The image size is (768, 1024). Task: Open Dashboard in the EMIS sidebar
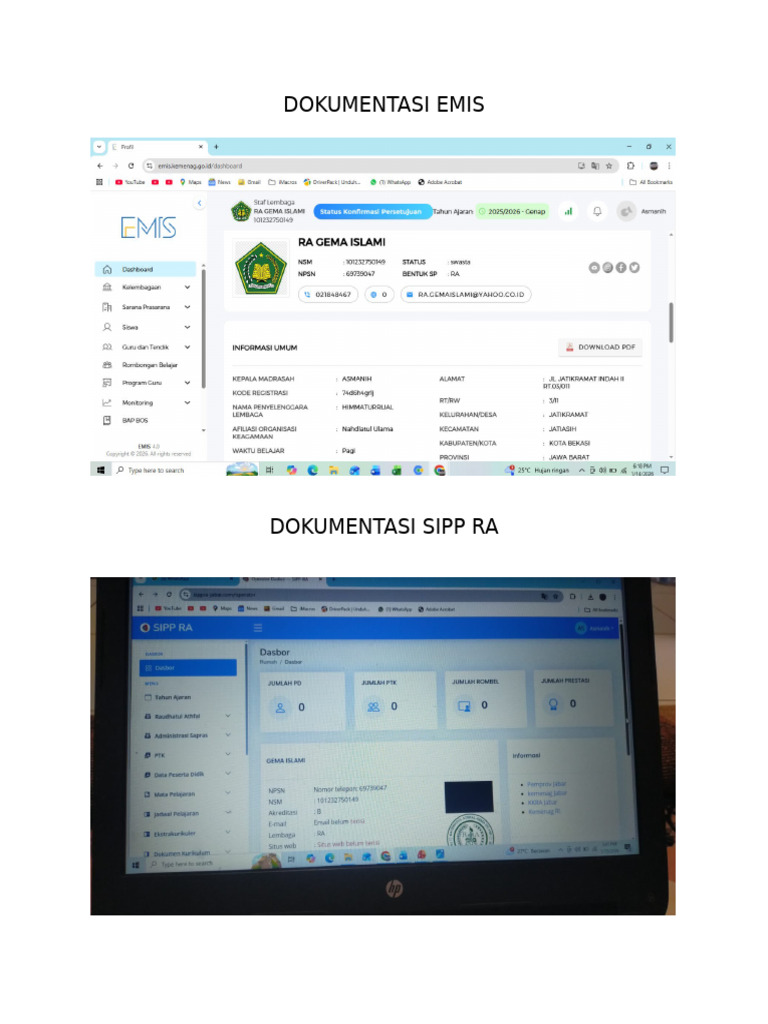click(x=145, y=269)
